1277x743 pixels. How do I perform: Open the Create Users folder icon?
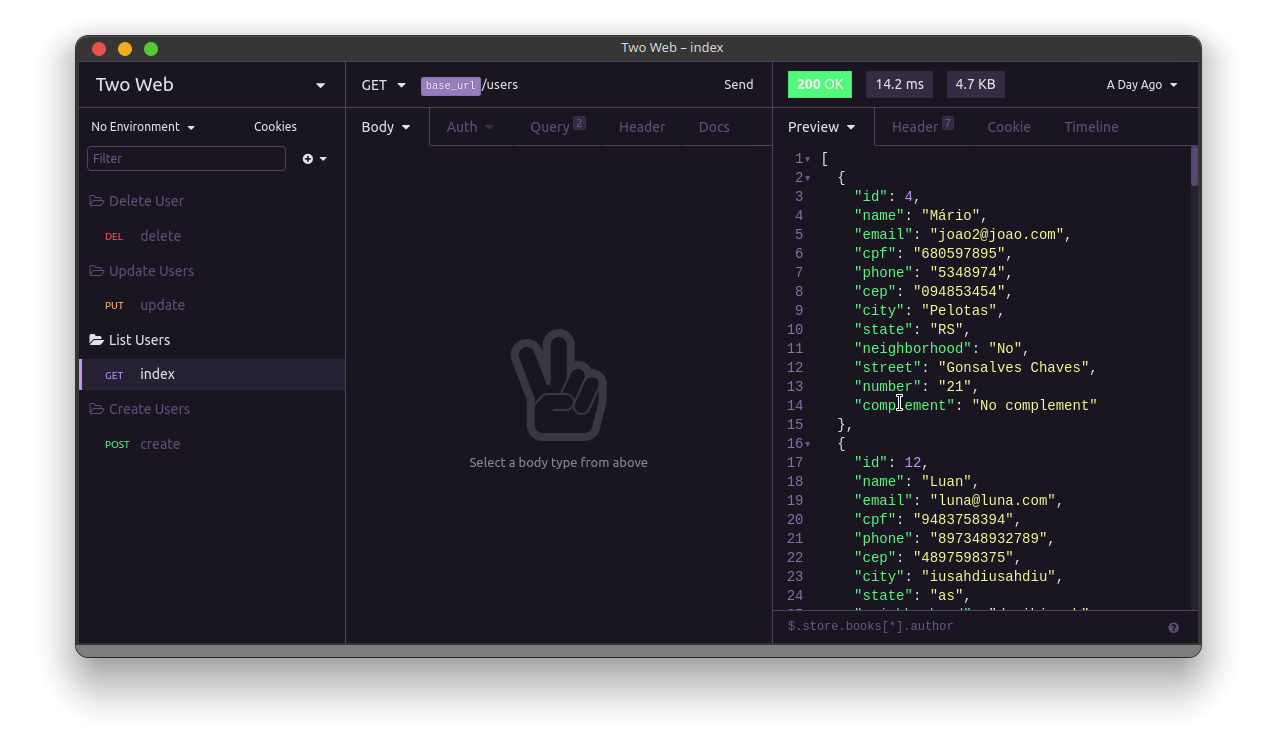click(x=96, y=409)
